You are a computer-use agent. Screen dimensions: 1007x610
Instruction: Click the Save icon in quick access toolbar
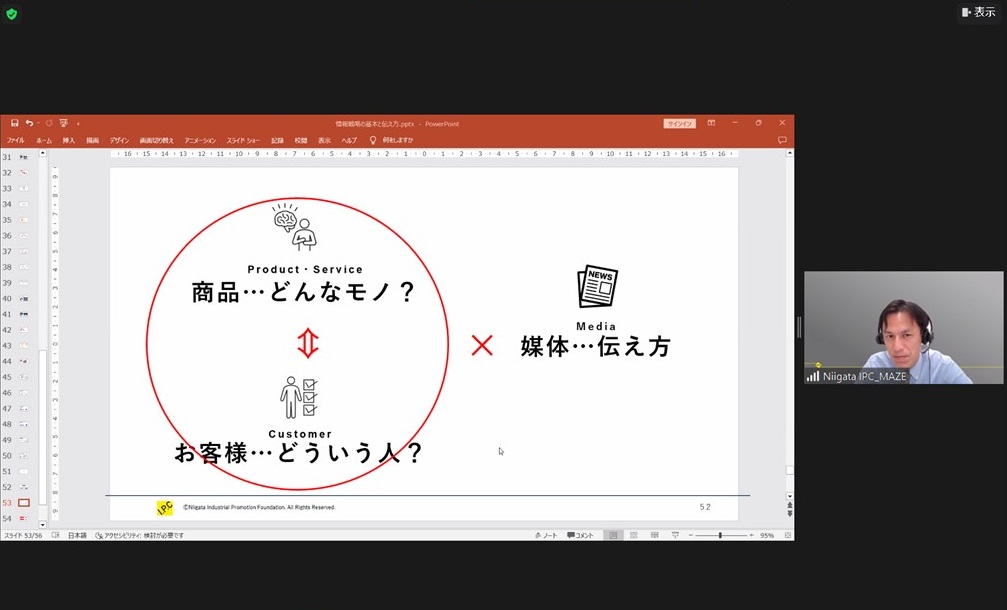(15, 123)
